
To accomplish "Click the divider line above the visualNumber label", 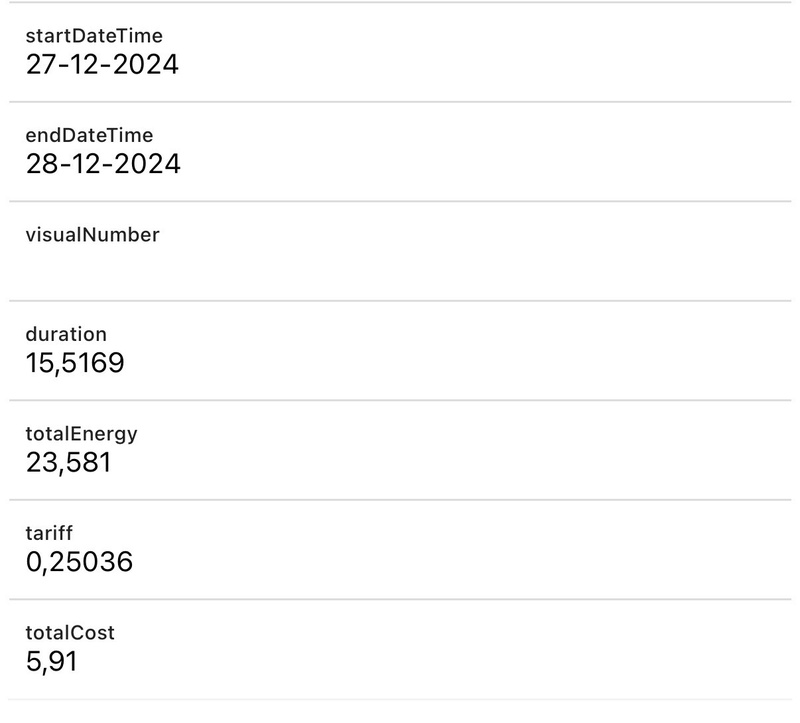I will (400, 201).
